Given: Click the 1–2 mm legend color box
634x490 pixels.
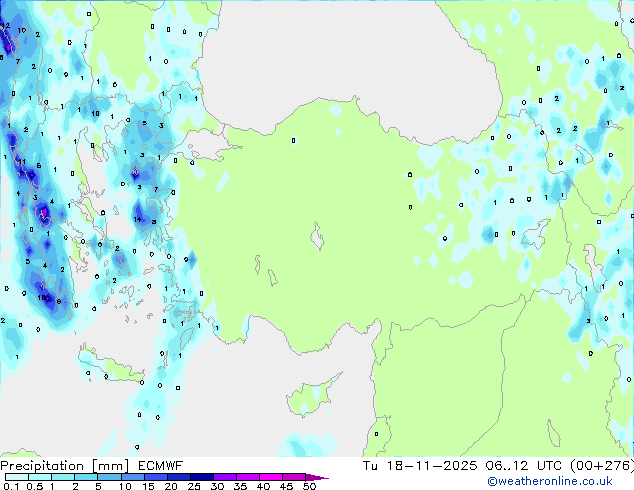Looking at the screenshot, I should coord(63,477).
